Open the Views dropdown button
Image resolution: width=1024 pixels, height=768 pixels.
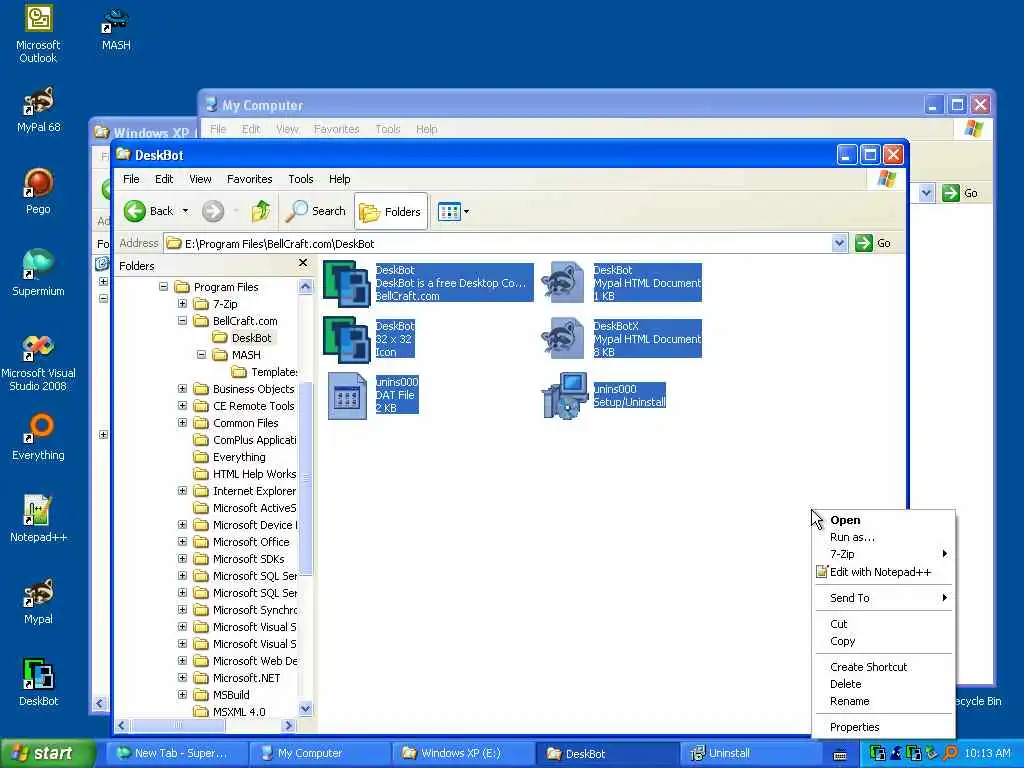(x=453, y=212)
